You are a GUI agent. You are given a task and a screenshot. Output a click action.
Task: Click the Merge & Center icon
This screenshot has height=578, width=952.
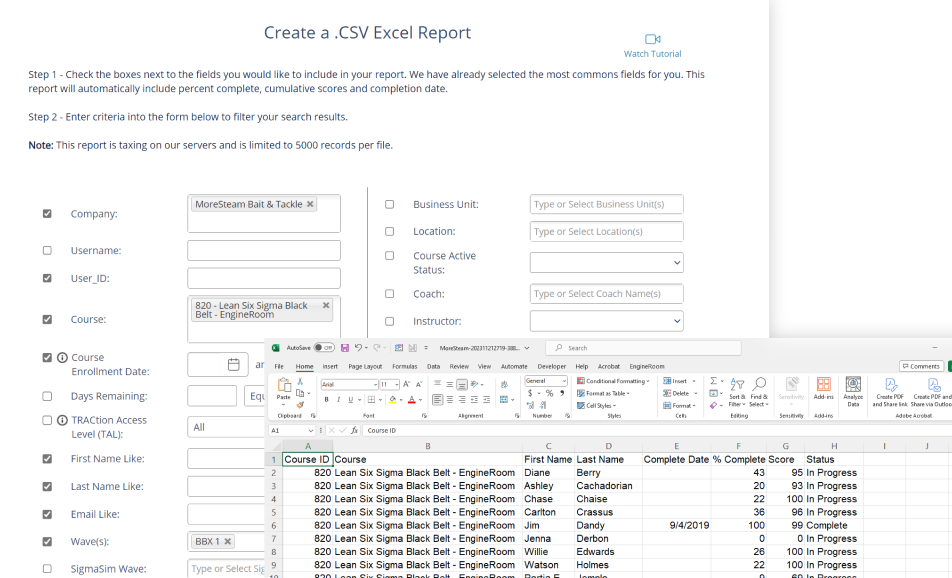[503, 400]
